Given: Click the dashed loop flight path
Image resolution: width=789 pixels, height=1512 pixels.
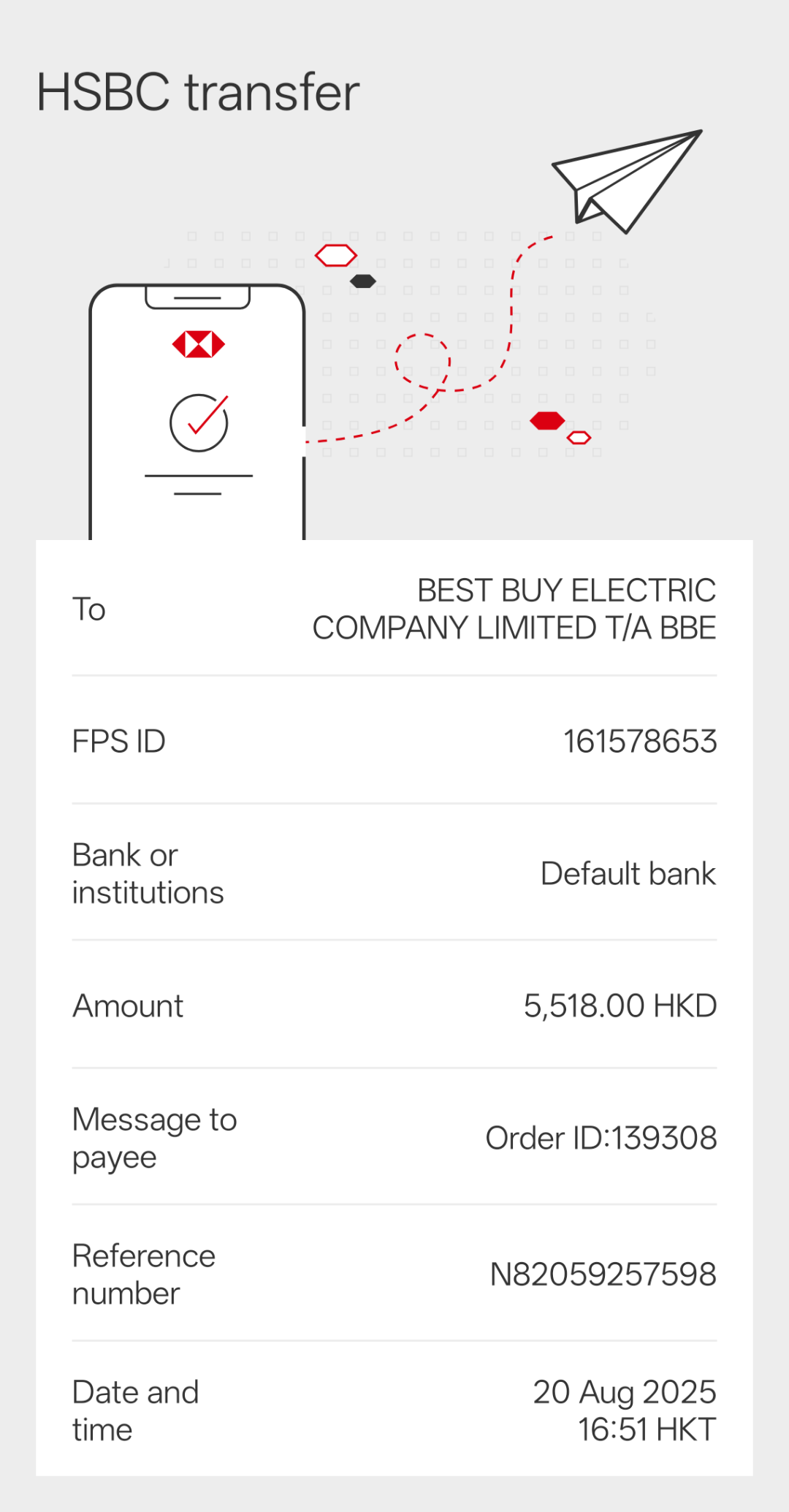Looking at the screenshot, I should pyautogui.click(x=422, y=362).
